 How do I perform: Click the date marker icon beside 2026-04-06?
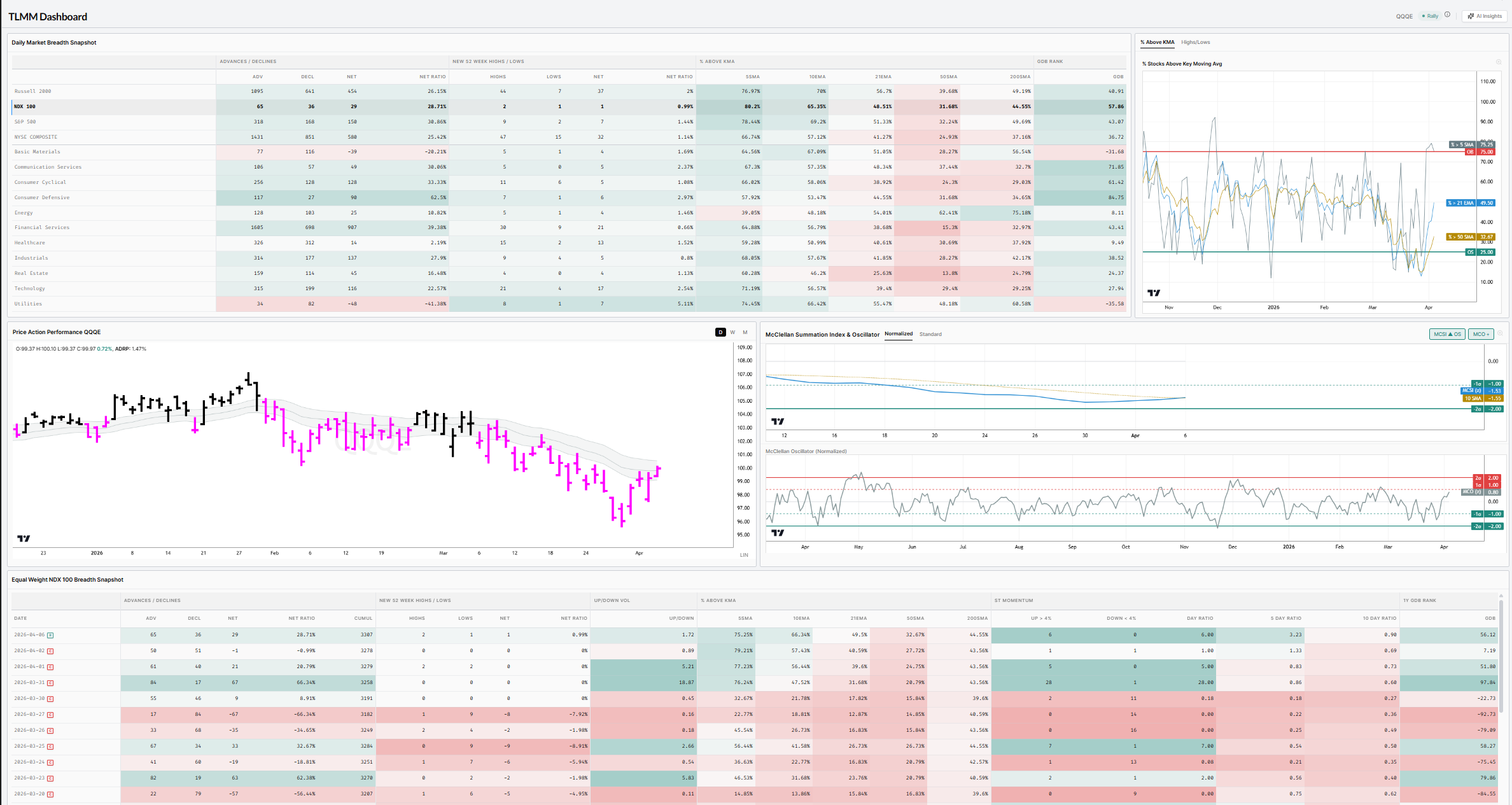50,635
